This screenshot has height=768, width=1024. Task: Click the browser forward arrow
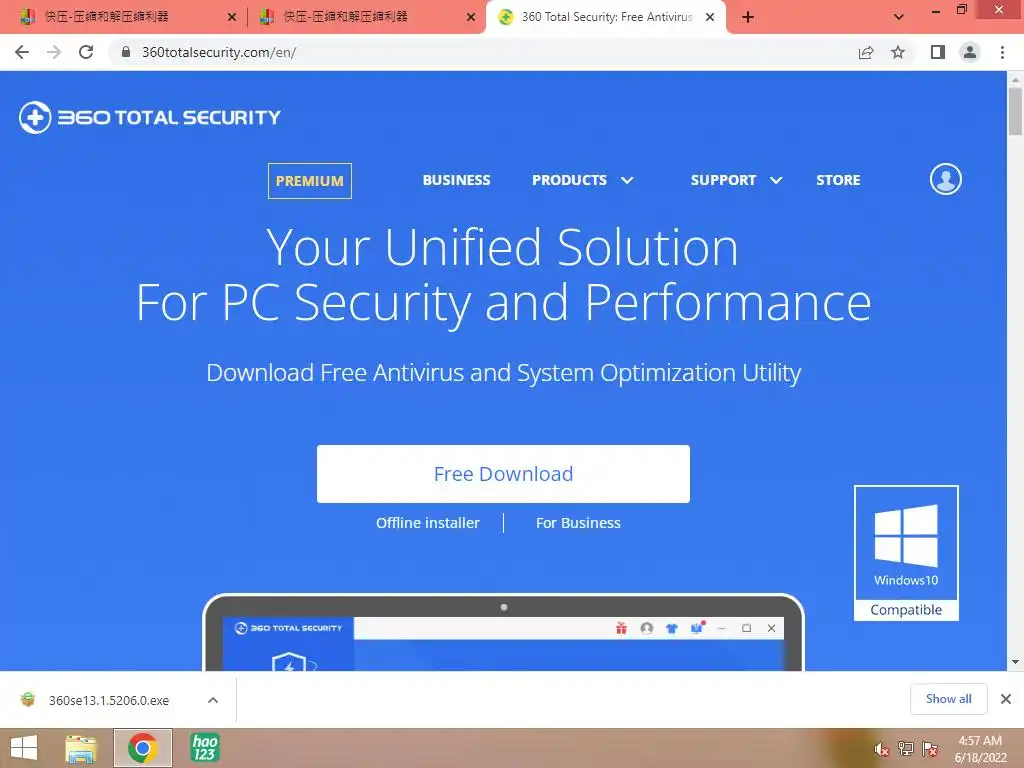pyautogui.click(x=54, y=52)
